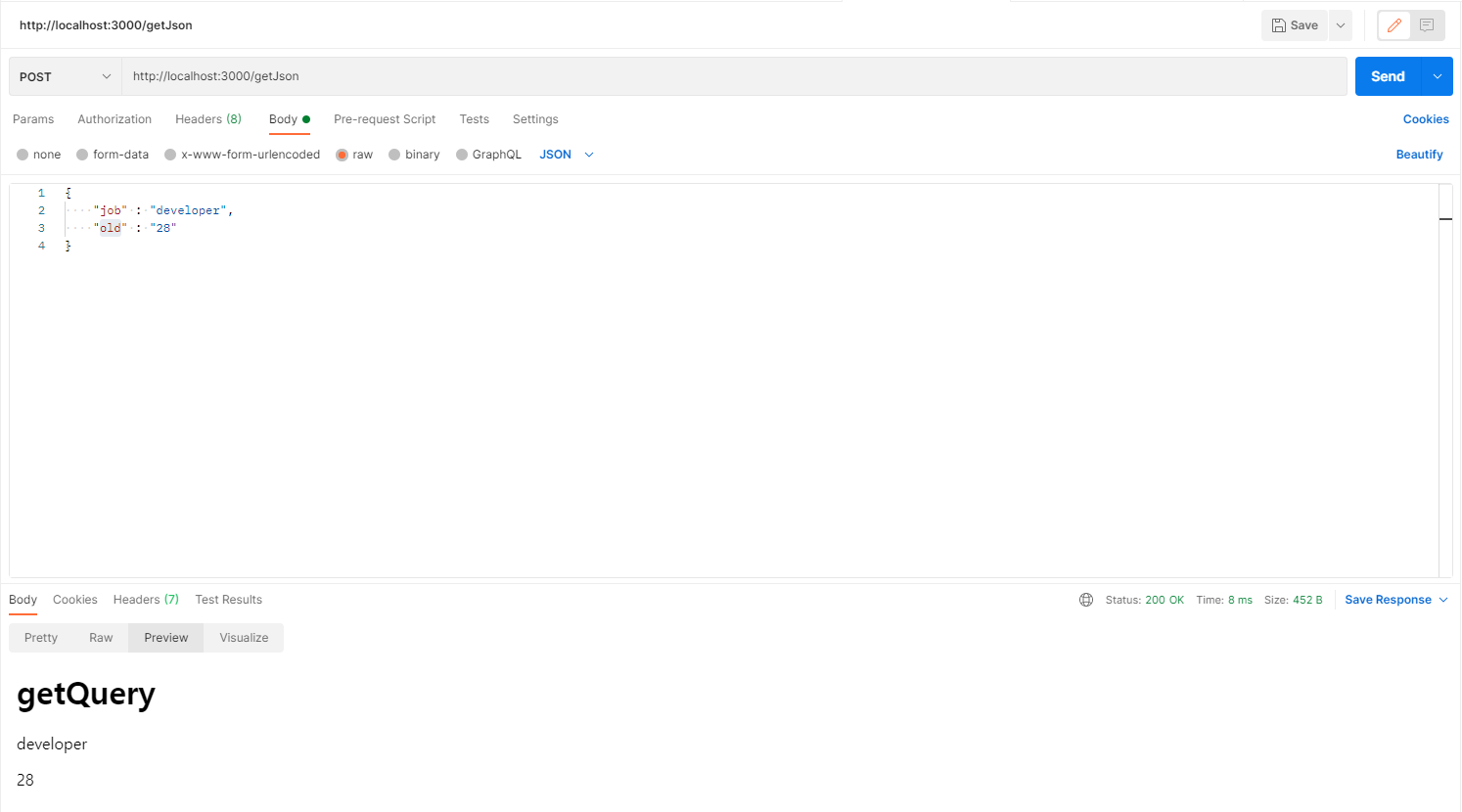Open the Pre-request Script tab
The width and height of the screenshot is (1462, 812).
coord(385,119)
